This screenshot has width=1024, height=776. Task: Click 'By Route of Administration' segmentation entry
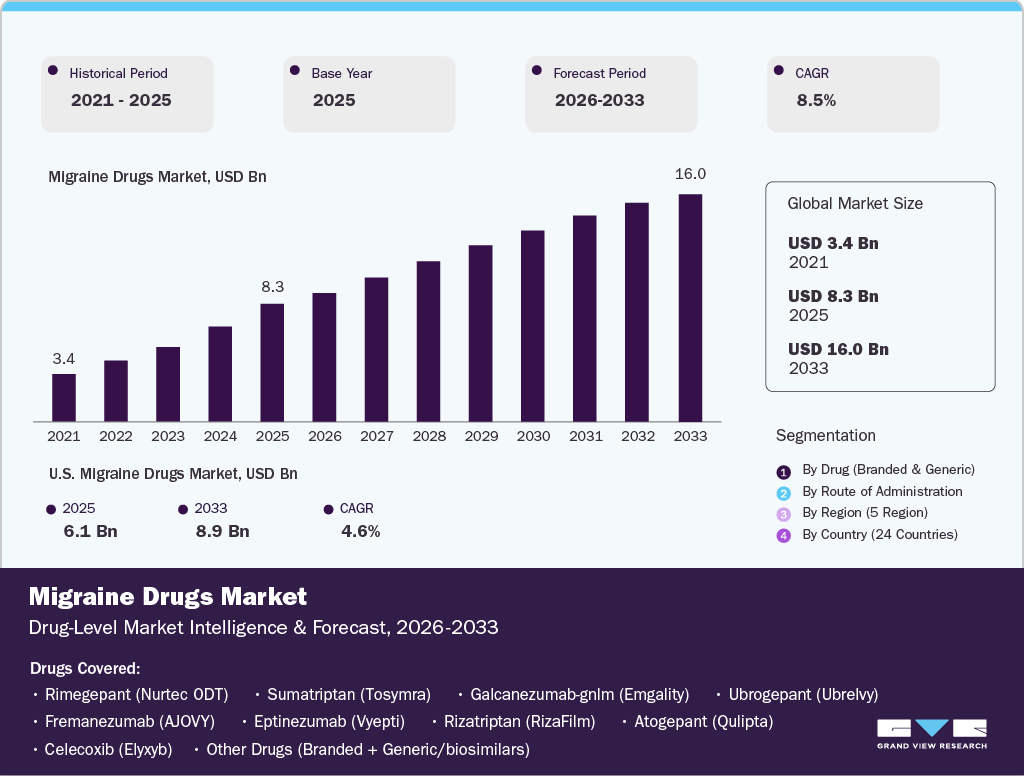pyautogui.click(x=882, y=491)
